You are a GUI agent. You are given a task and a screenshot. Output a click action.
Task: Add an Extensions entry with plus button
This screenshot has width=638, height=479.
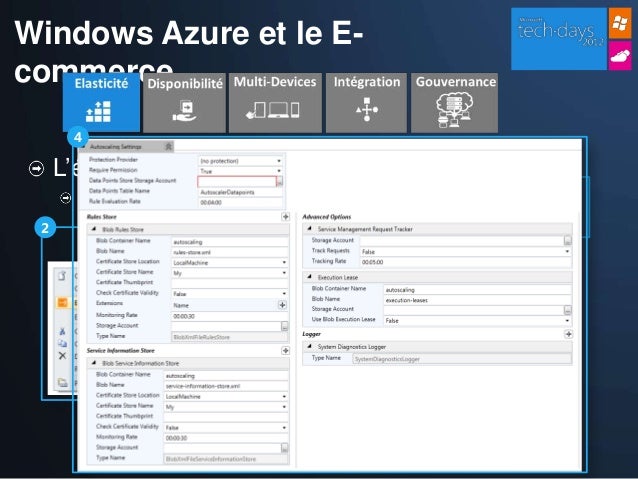(282, 305)
